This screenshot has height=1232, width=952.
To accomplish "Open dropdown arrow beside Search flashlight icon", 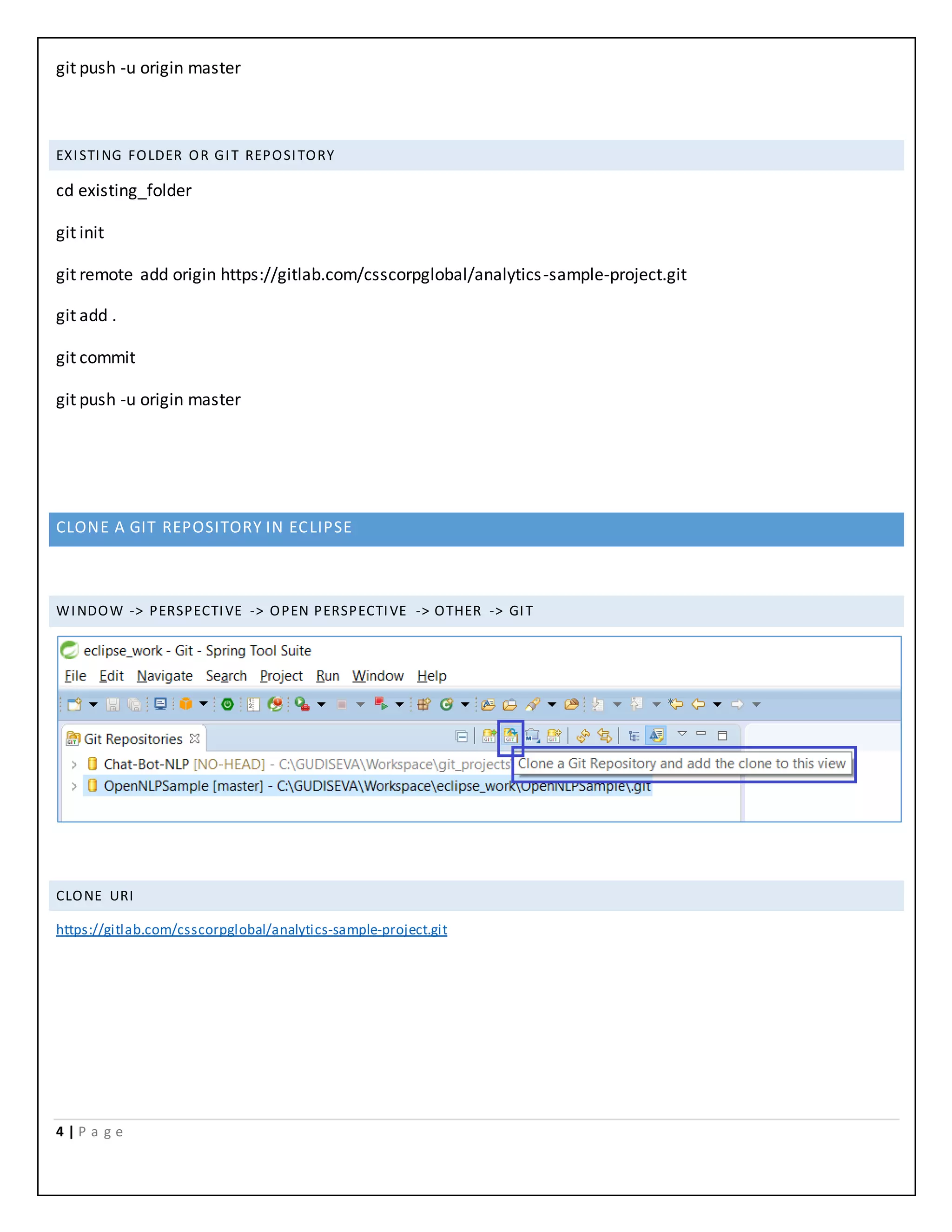I will pos(552,704).
